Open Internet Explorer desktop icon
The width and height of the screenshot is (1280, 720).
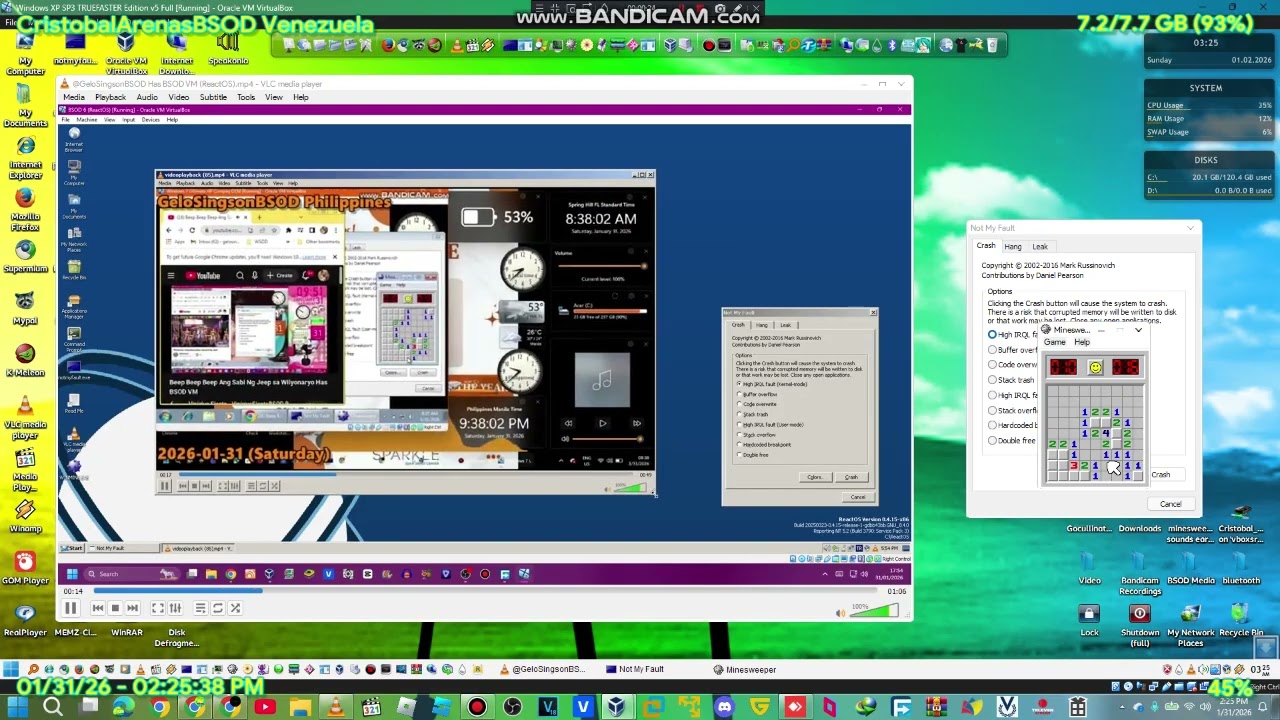25,158
